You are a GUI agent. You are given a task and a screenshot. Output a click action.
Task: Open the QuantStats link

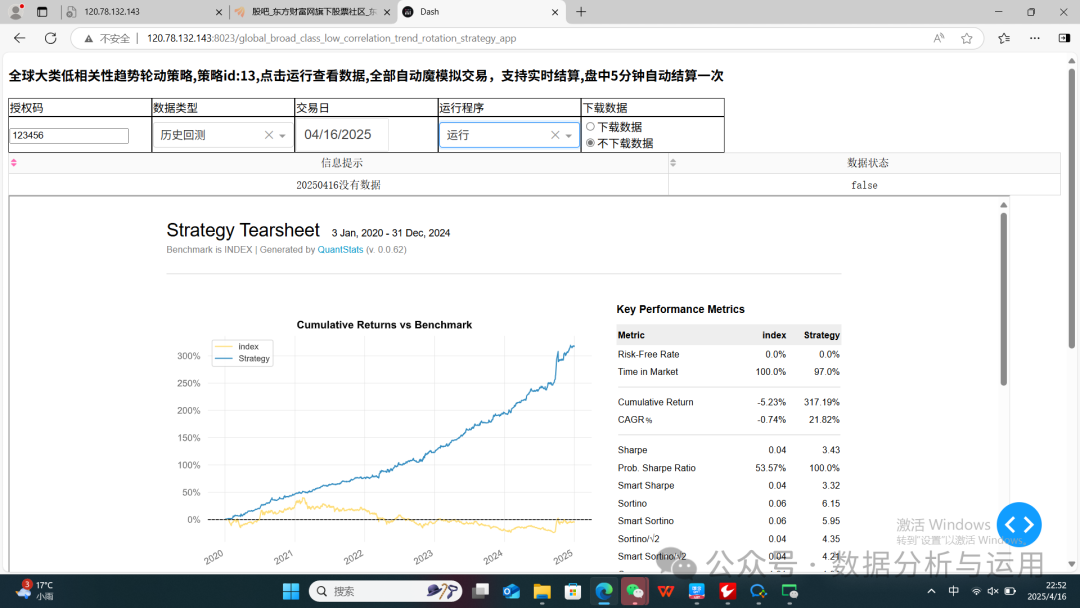(340, 249)
